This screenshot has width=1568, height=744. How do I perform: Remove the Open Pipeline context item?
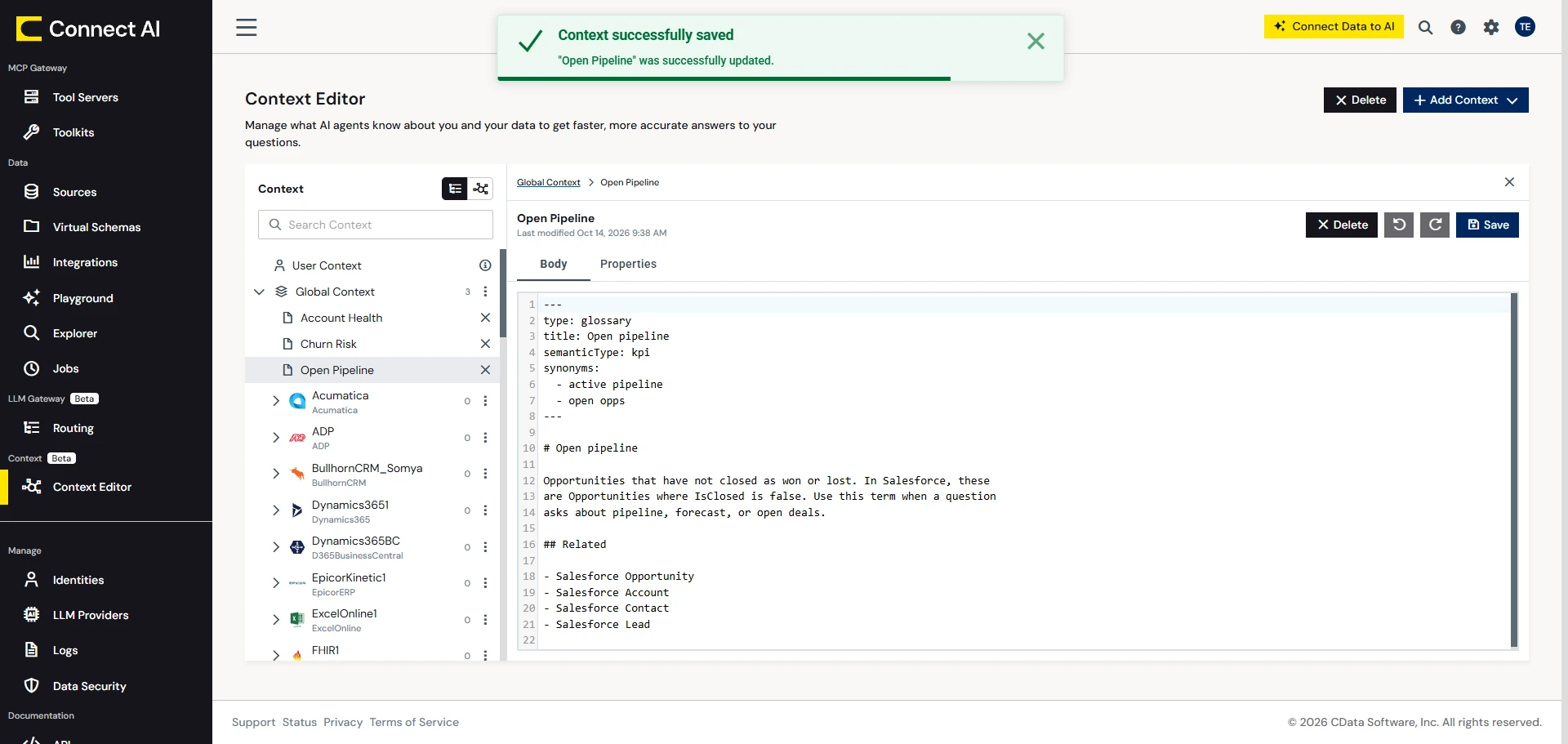pyautogui.click(x=485, y=370)
